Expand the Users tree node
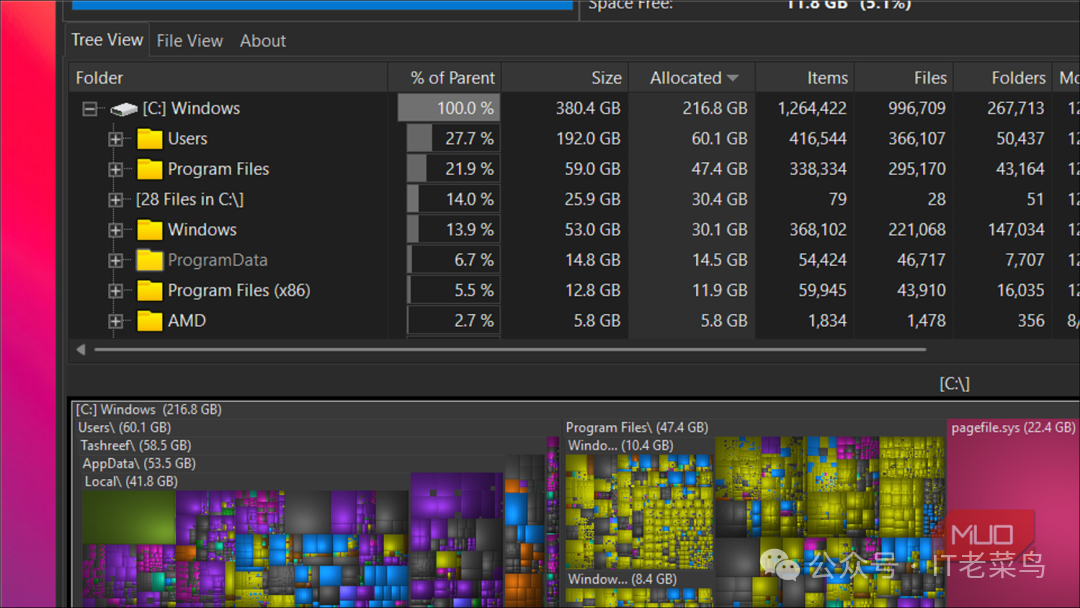1080x608 pixels. tap(115, 138)
